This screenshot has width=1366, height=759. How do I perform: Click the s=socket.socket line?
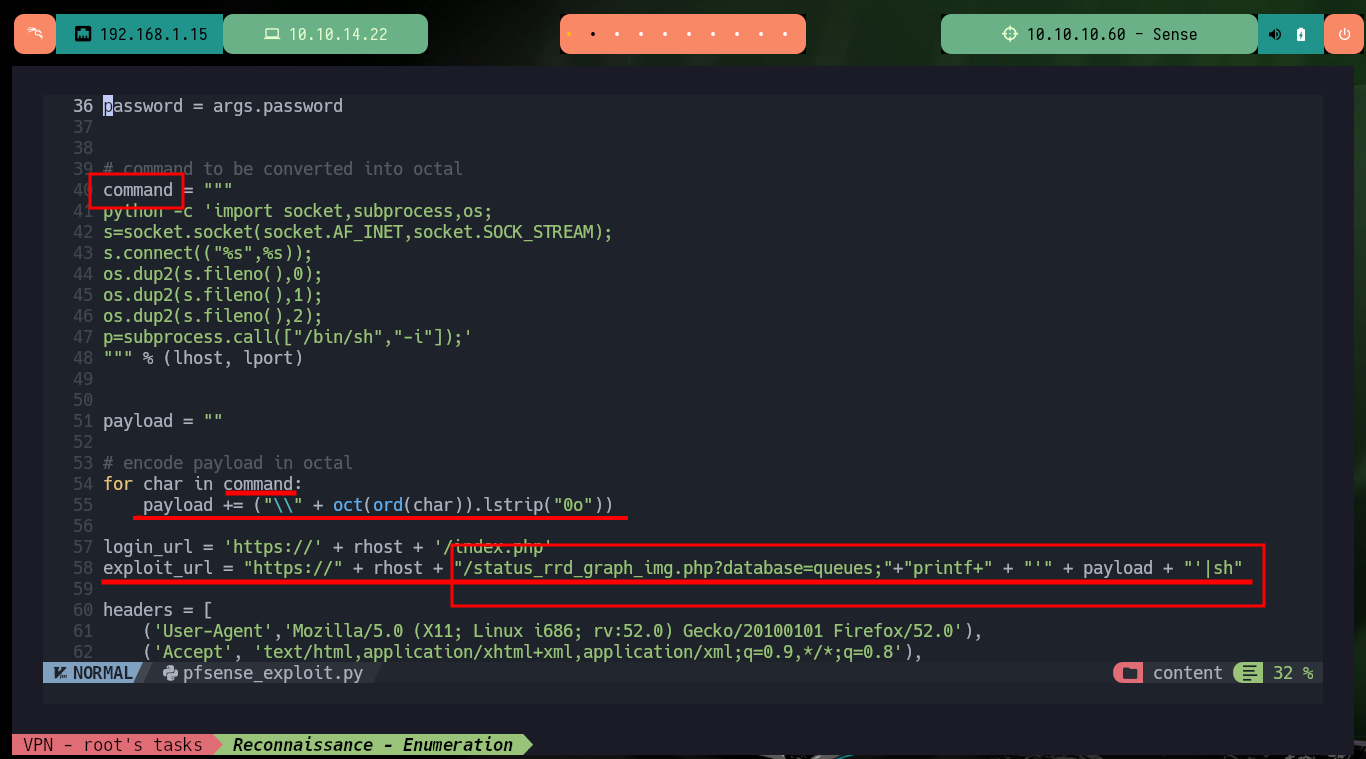357,232
